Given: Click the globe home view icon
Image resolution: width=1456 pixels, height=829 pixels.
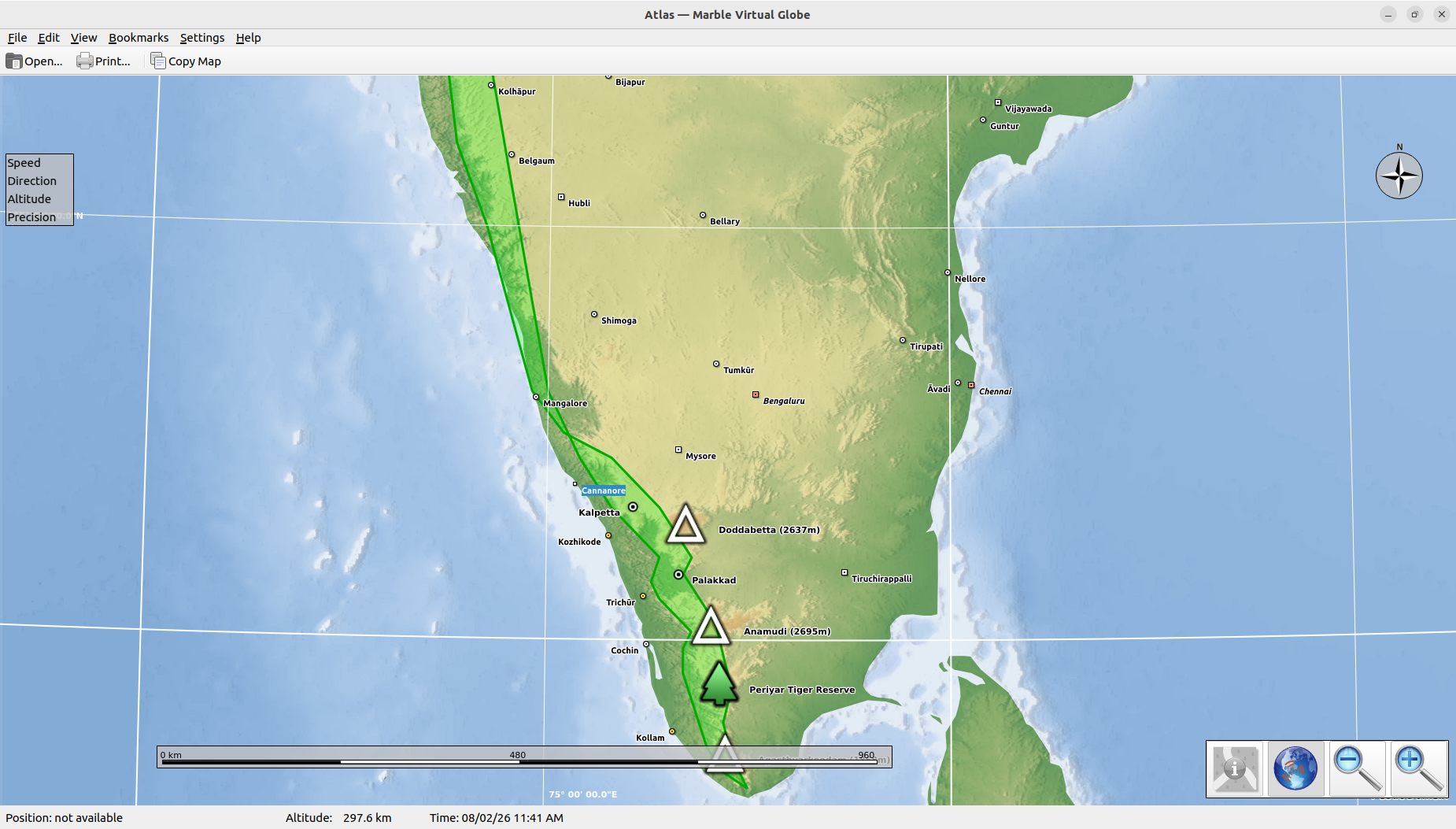Looking at the screenshot, I should [x=1295, y=768].
